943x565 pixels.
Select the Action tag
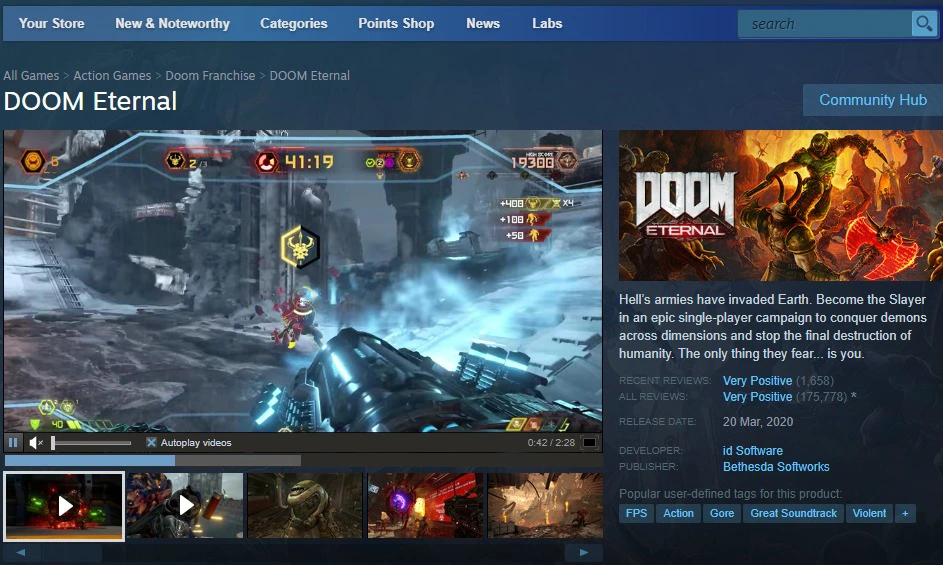pos(678,513)
